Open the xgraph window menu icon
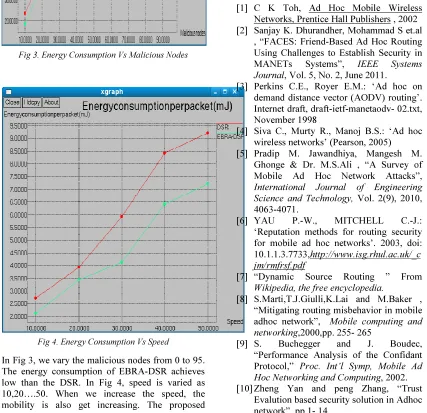 click(x=9, y=92)
